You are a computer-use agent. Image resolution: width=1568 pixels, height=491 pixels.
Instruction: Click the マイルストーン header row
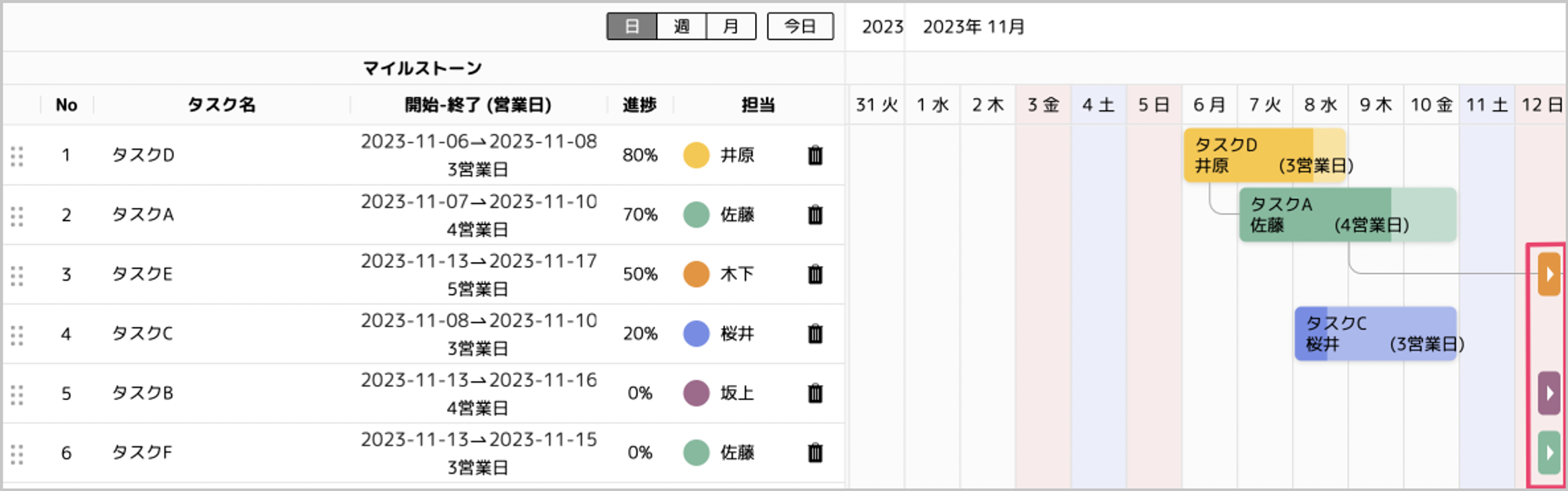[x=423, y=68]
